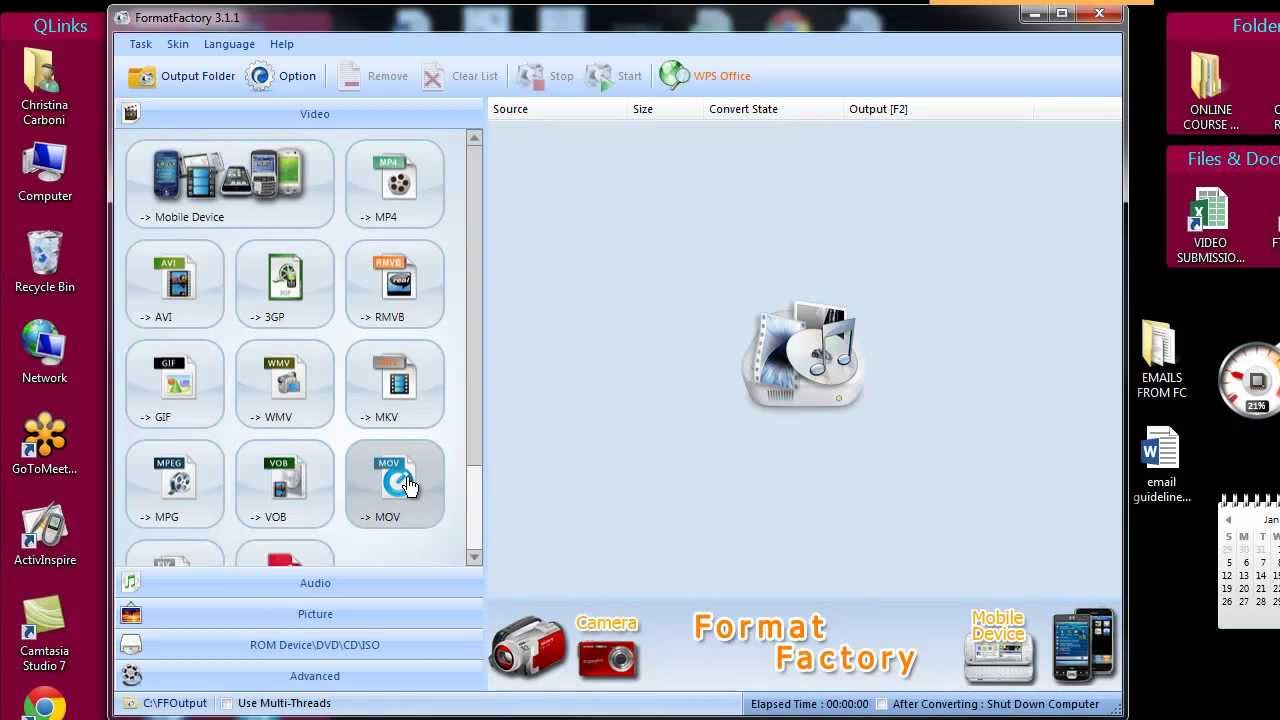Open the VIDEO SUBMISSIO... Excel file
Screen dimensions: 1280x720
(x=1210, y=226)
